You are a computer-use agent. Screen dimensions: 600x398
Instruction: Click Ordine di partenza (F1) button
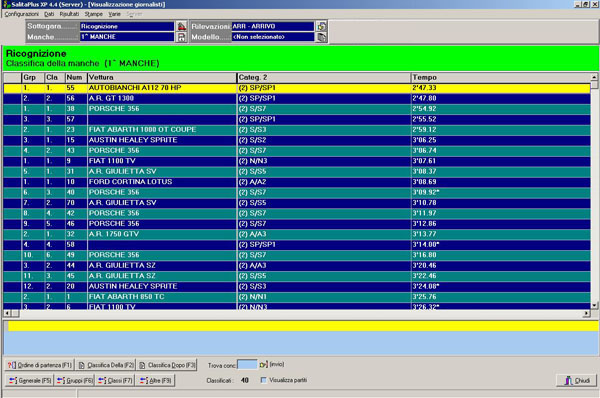pos(39,365)
